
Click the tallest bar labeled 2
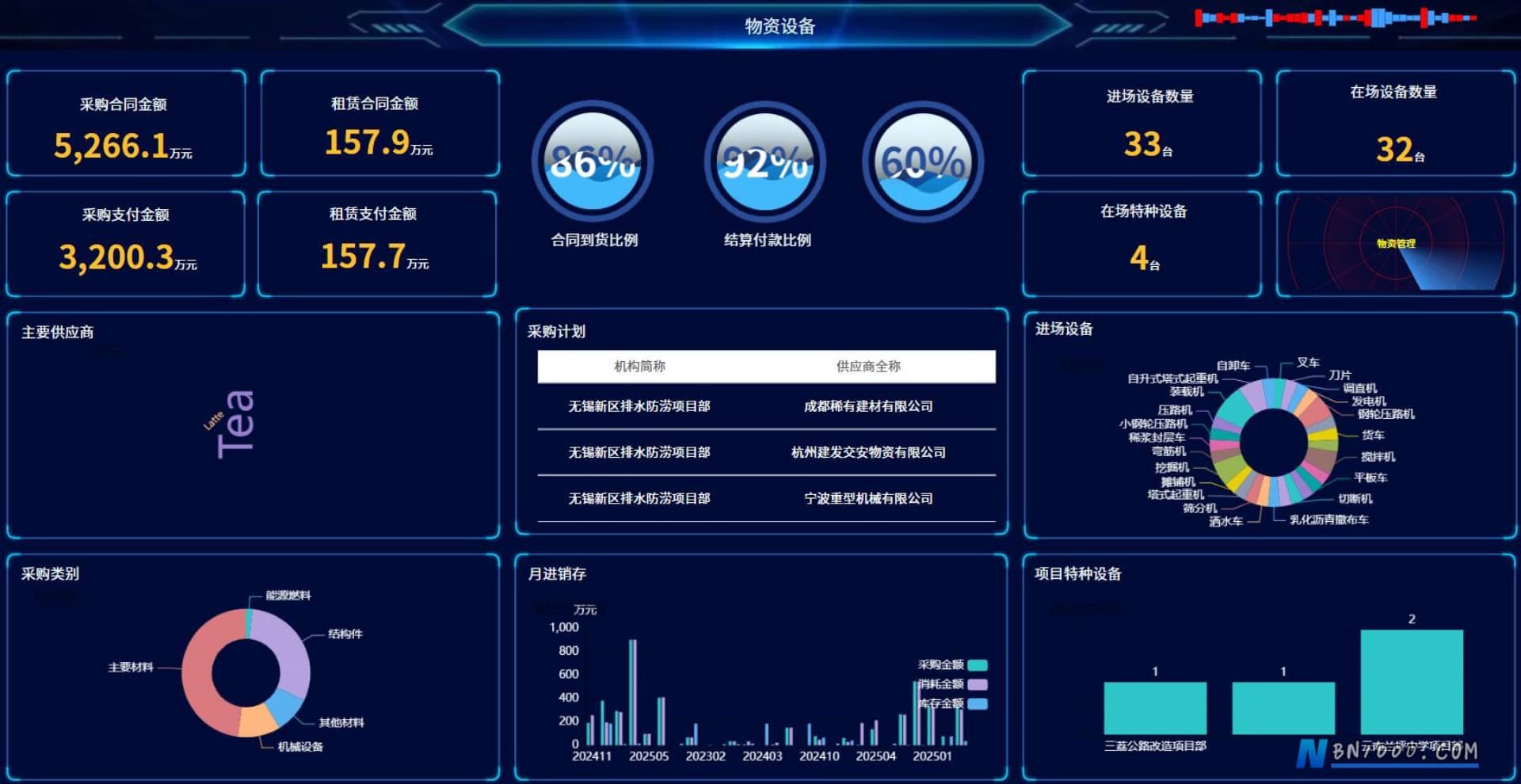tap(1412, 682)
